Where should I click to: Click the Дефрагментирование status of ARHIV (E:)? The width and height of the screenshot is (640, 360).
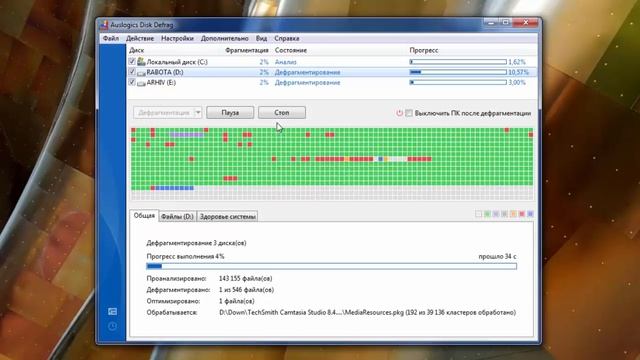[x=307, y=82]
